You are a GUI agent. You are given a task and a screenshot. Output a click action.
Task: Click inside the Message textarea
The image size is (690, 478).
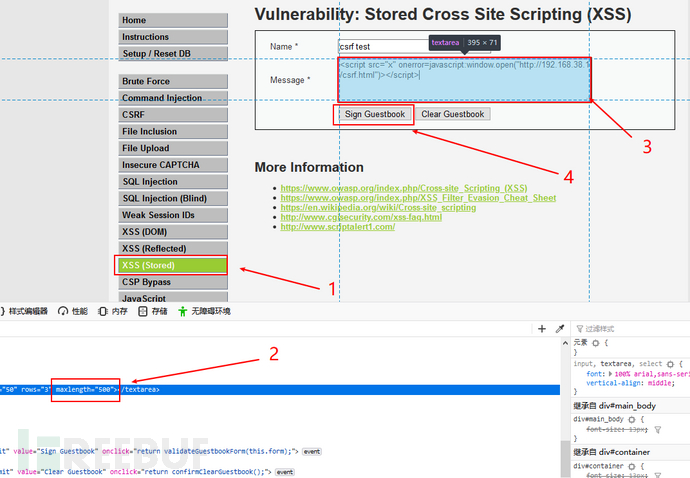coord(464,80)
